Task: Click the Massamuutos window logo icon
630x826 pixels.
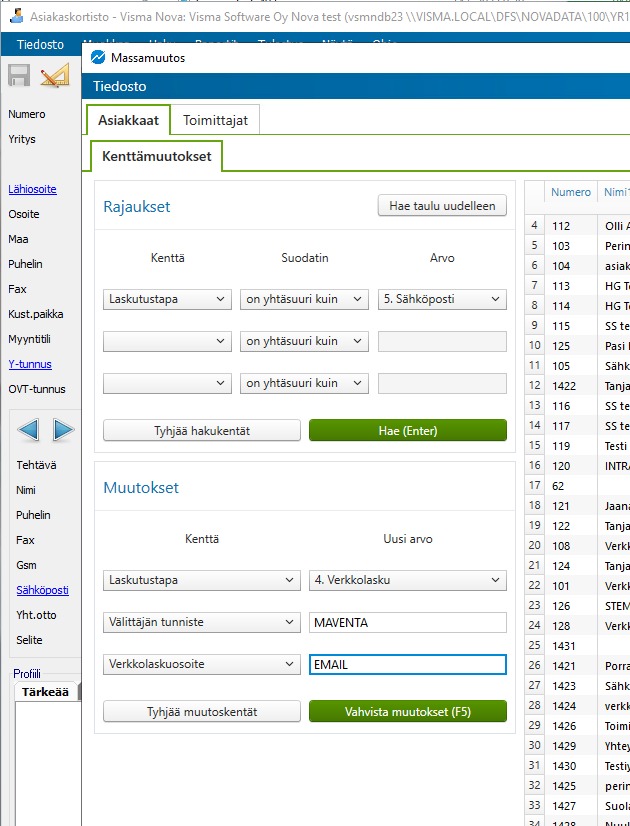Action: [98, 57]
